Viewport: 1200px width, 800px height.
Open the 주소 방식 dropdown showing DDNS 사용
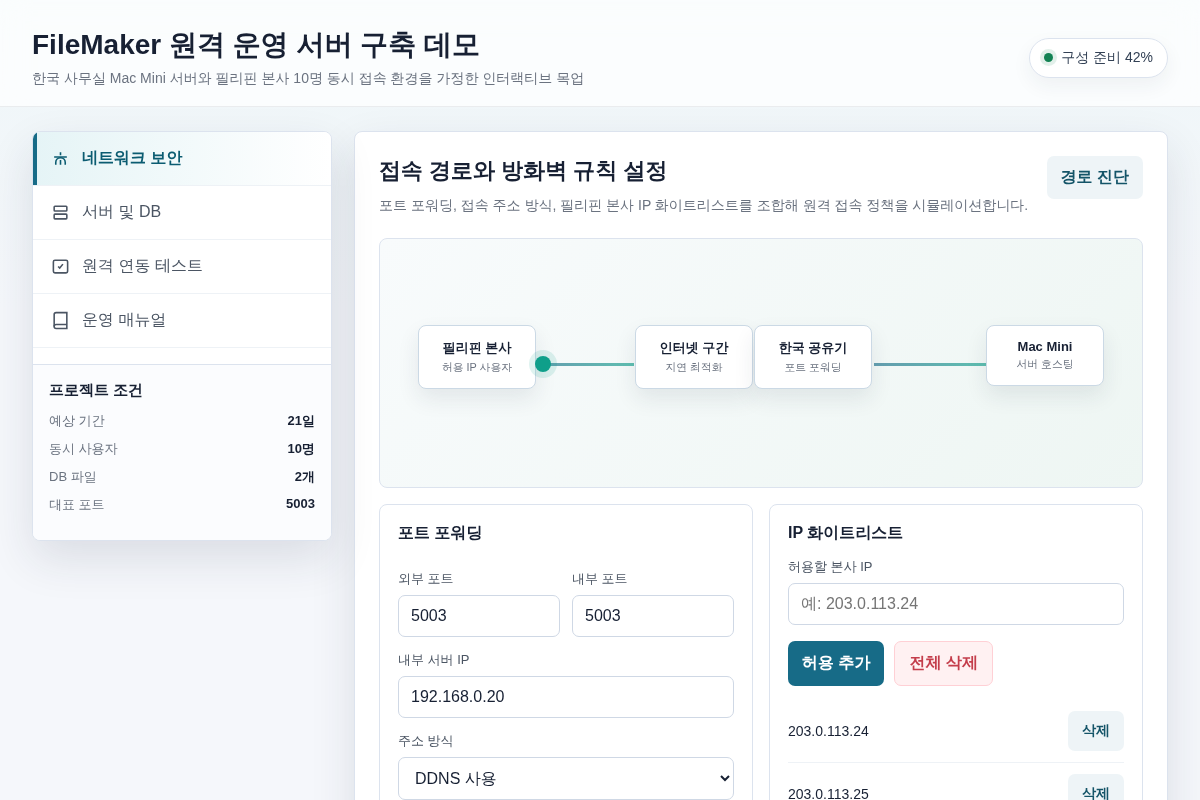point(566,778)
